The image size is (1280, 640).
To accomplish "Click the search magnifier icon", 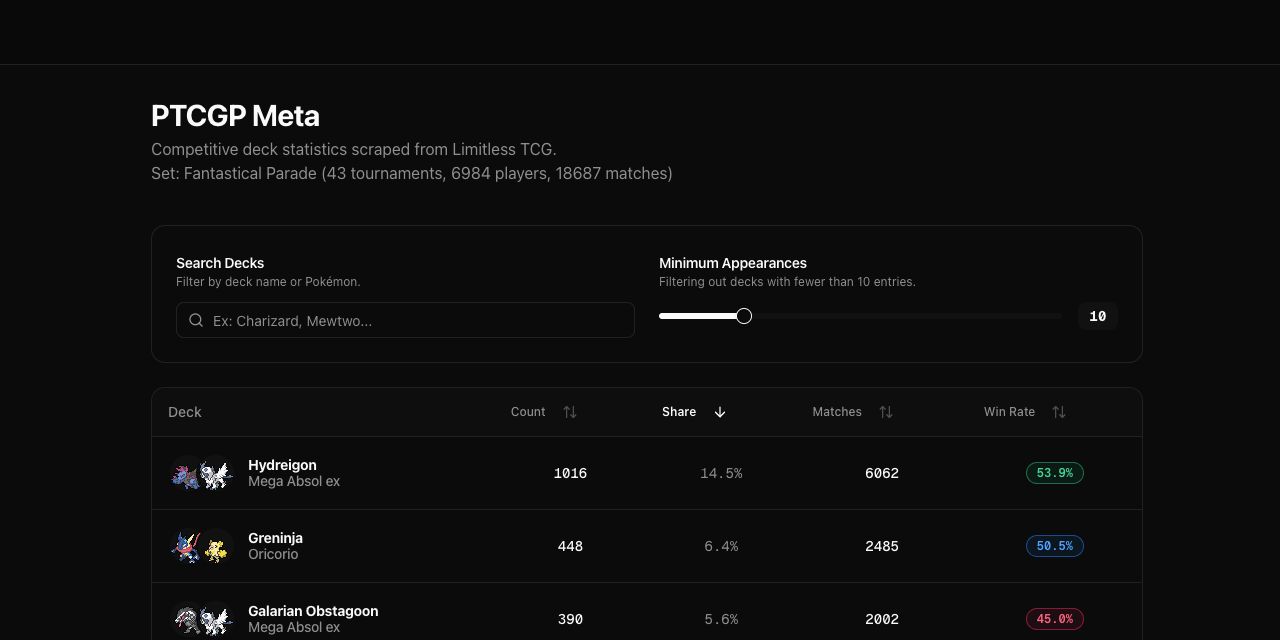I will point(196,321).
